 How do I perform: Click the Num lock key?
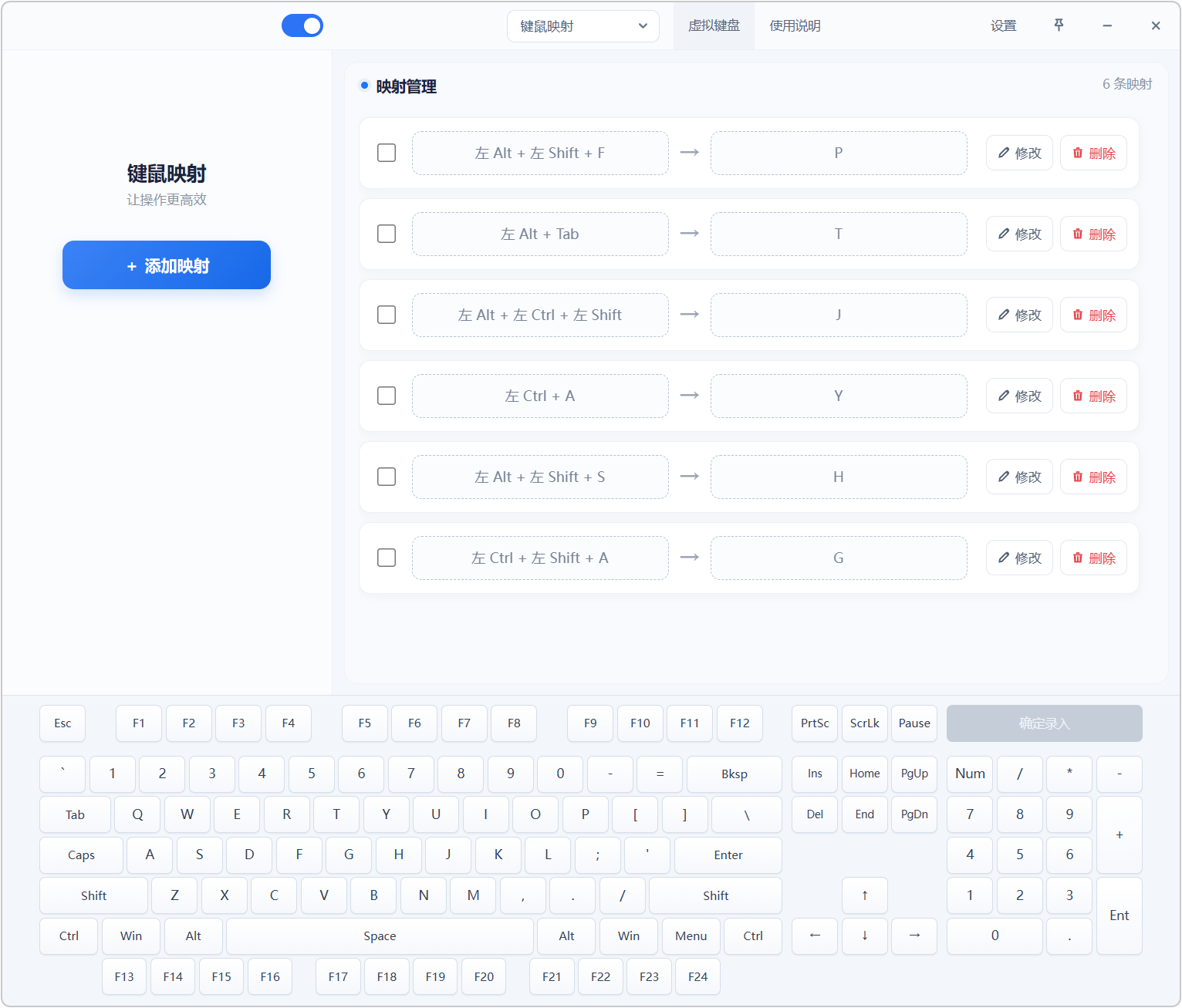[x=970, y=774]
